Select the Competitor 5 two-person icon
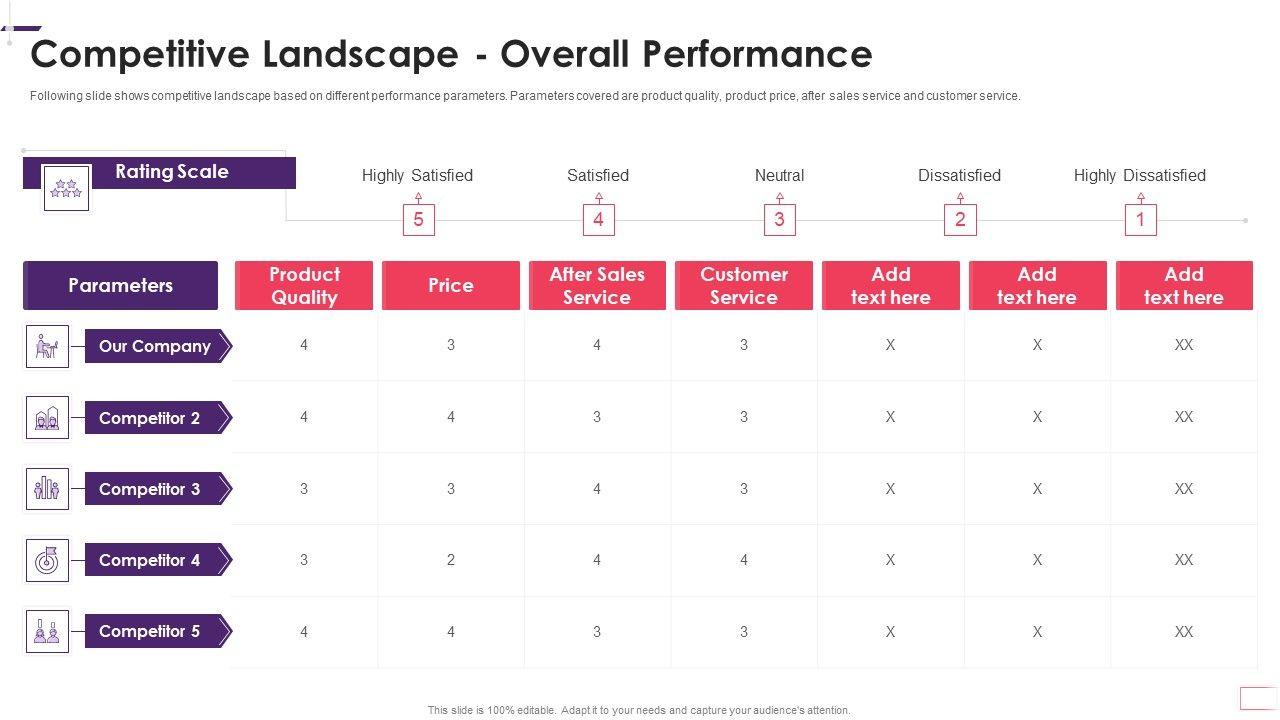 [47, 631]
